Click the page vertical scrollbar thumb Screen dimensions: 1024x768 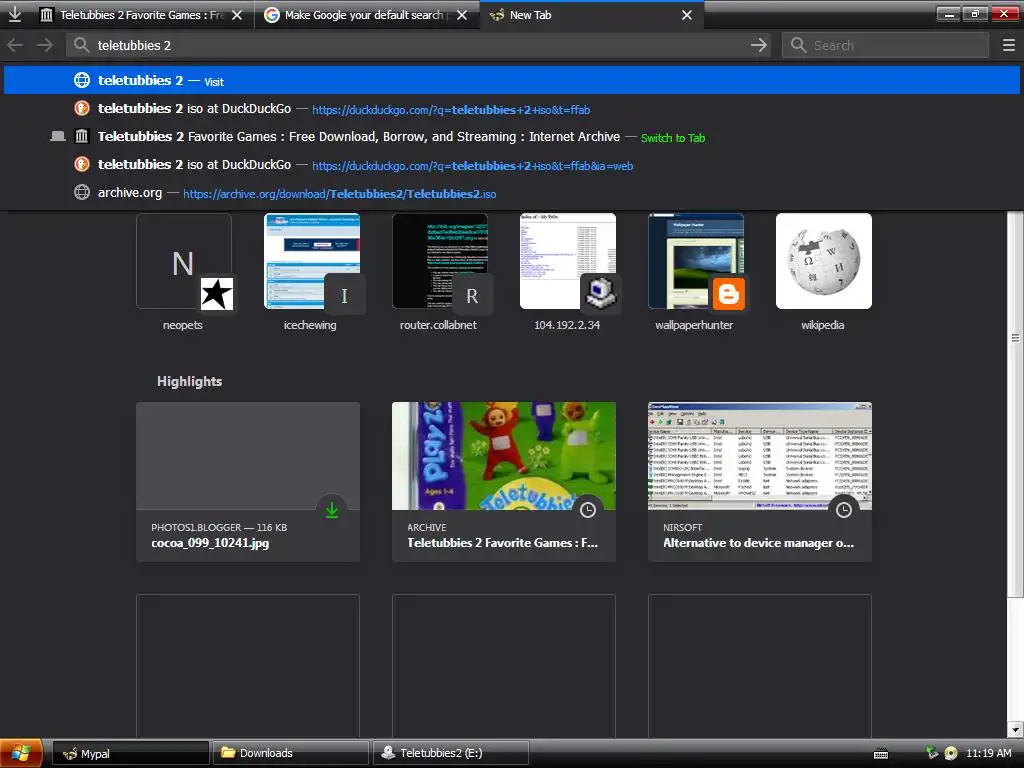(1015, 404)
